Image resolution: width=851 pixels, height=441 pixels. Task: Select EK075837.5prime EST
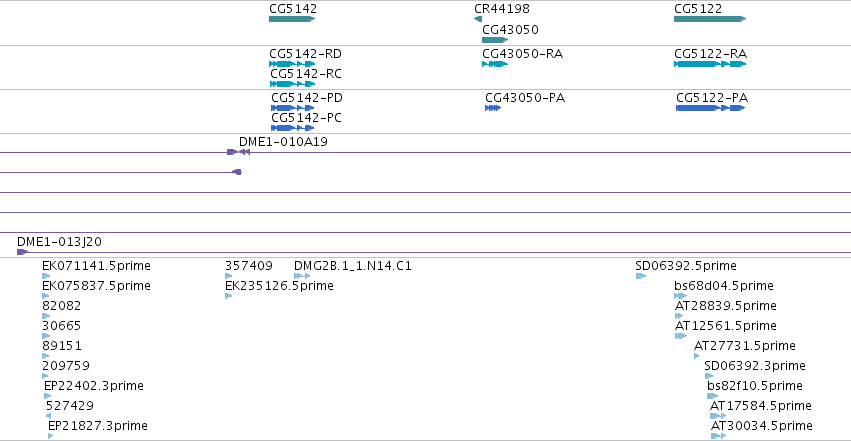(x=96, y=286)
